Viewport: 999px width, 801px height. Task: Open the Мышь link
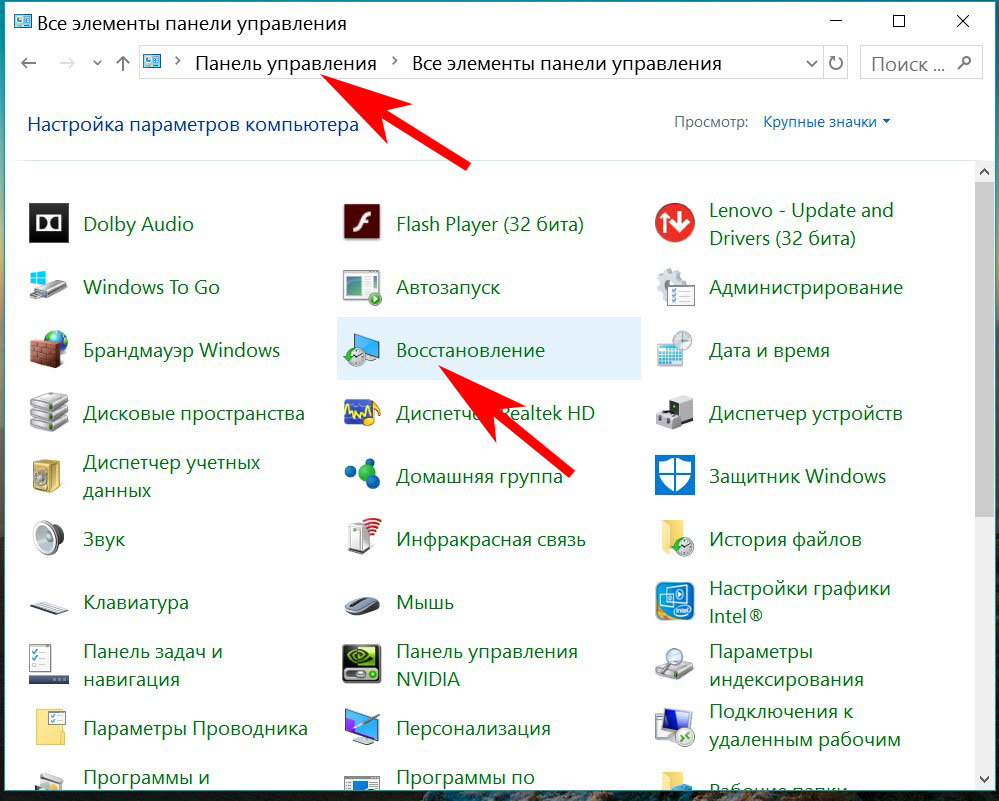[x=425, y=602]
